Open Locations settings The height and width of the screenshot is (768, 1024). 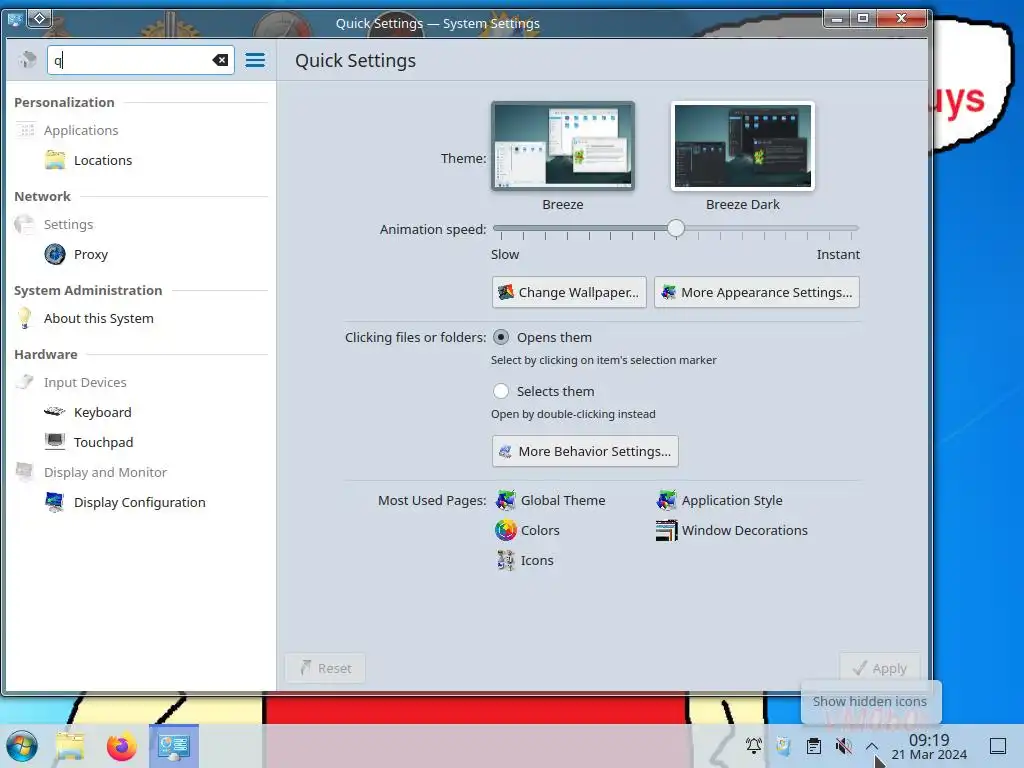tap(103, 160)
